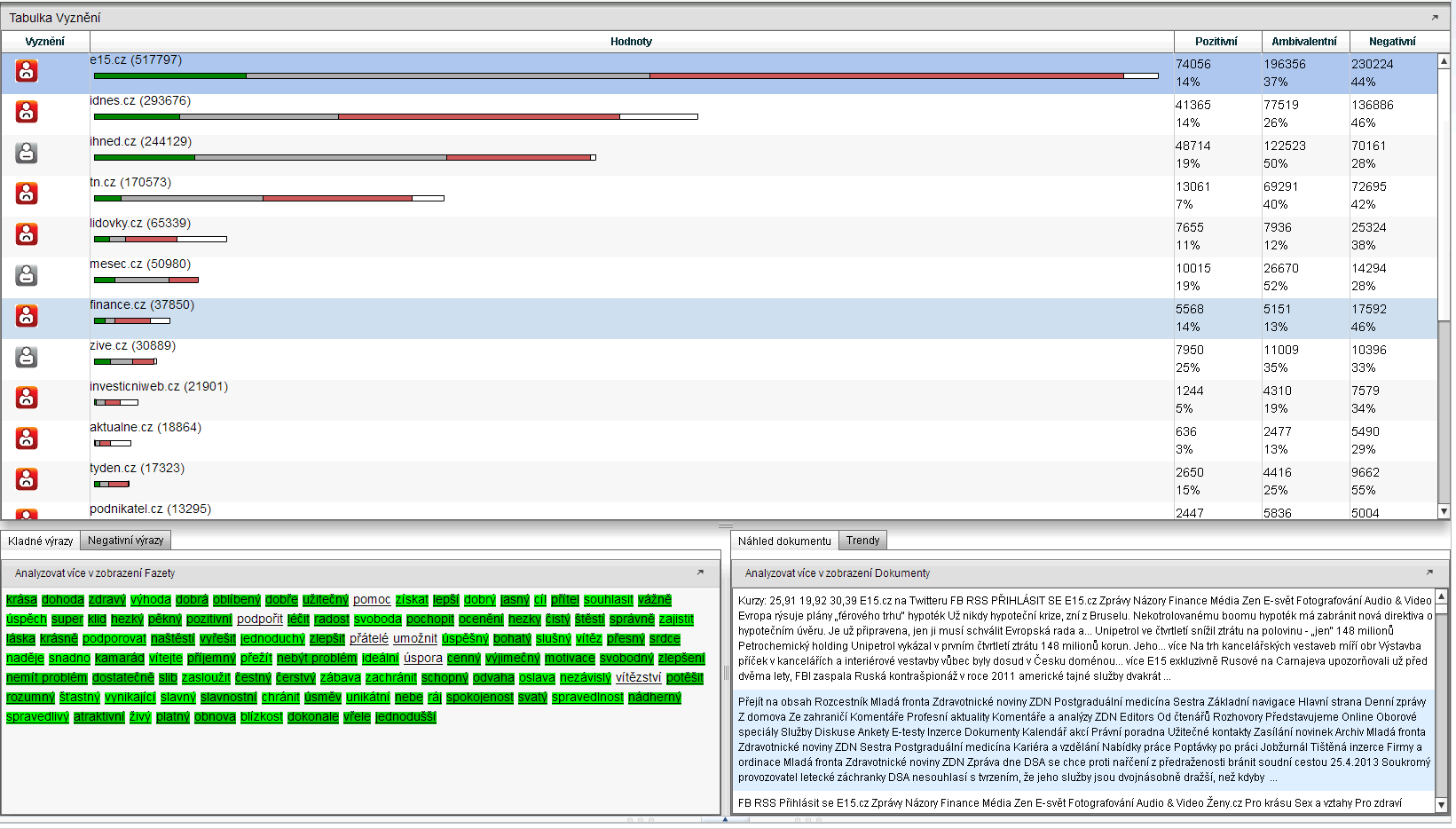The width and height of the screenshot is (1456, 829).
Task: Sort by the Hodnoty column header
Action: (x=632, y=42)
